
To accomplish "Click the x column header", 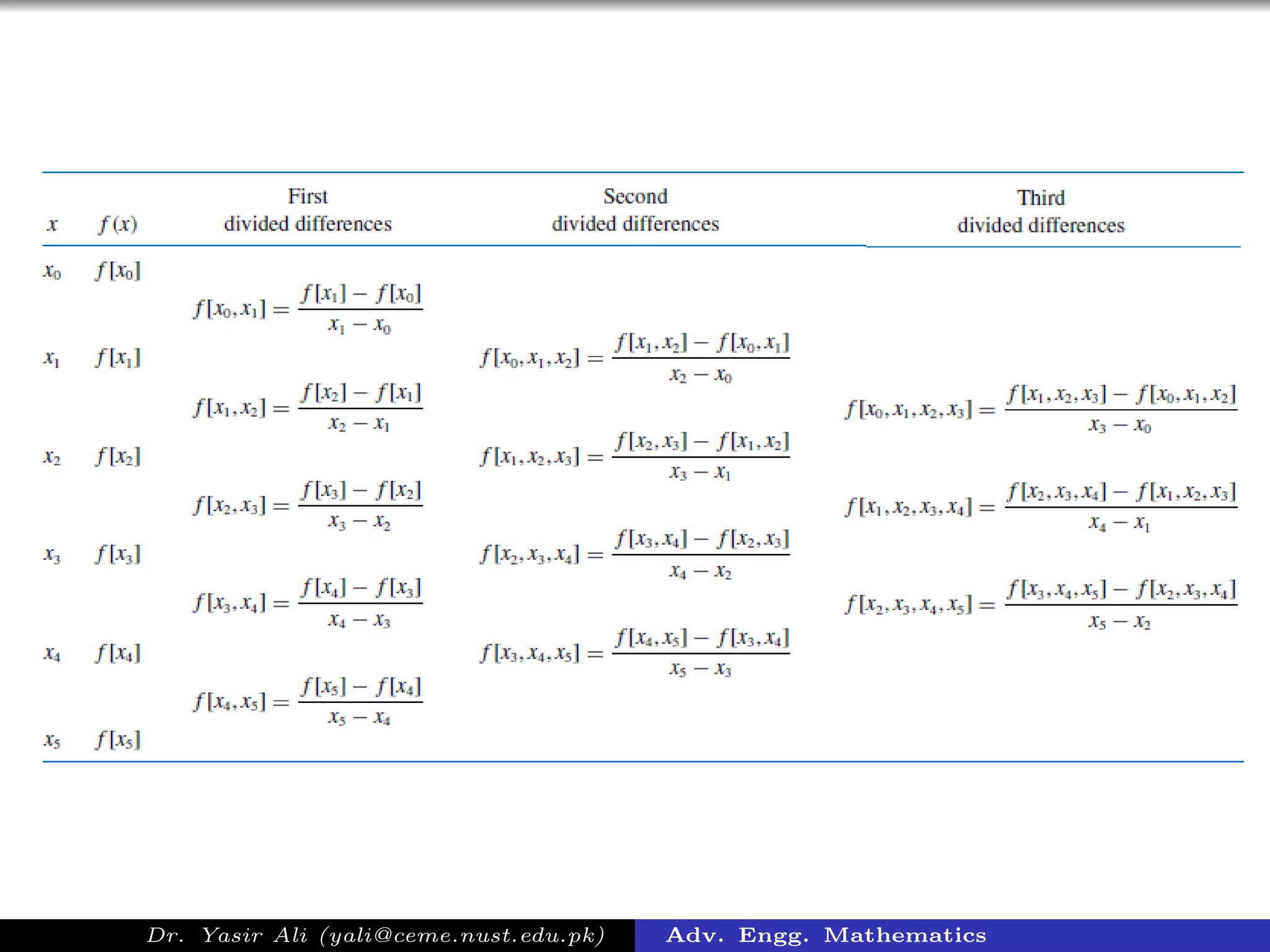I will tap(52, 224).
